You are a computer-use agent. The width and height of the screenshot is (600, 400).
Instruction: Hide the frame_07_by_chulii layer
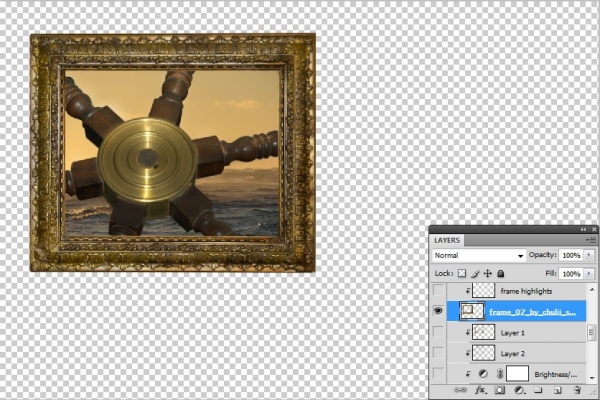tap(438, 311)
